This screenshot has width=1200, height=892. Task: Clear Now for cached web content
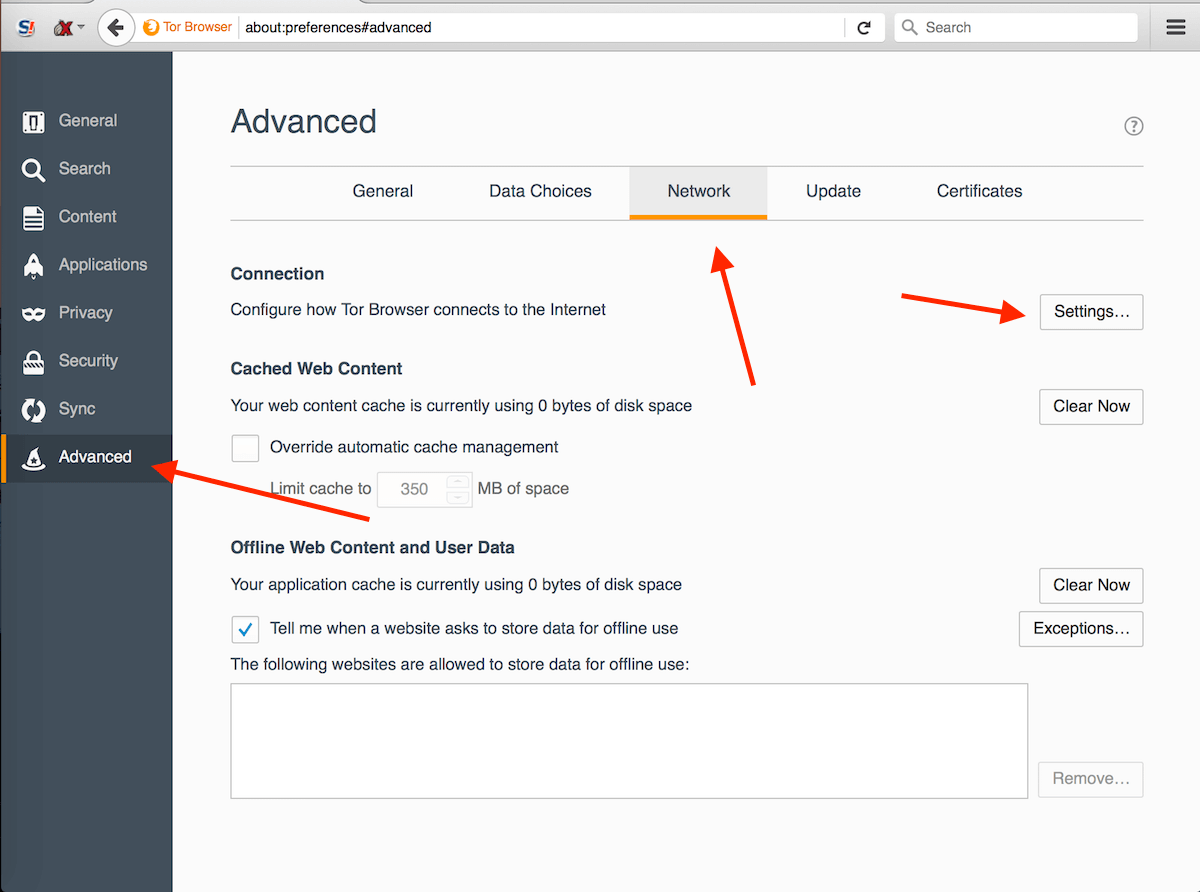tap(1091, 407)
